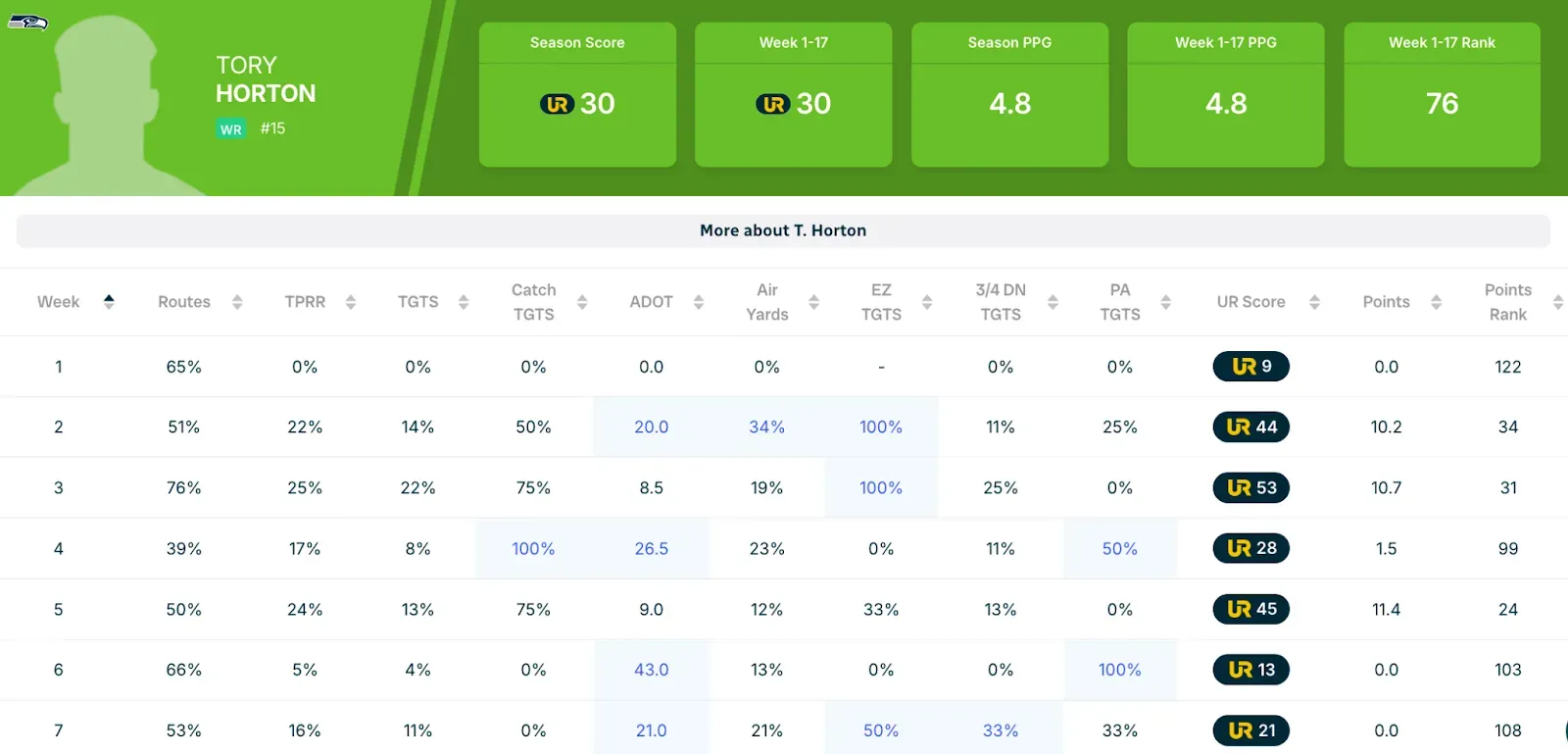This screenshot has width=1568, height=754.
Task: Toggle sort order on PA TGTS column
Action: click(1166, 302)
